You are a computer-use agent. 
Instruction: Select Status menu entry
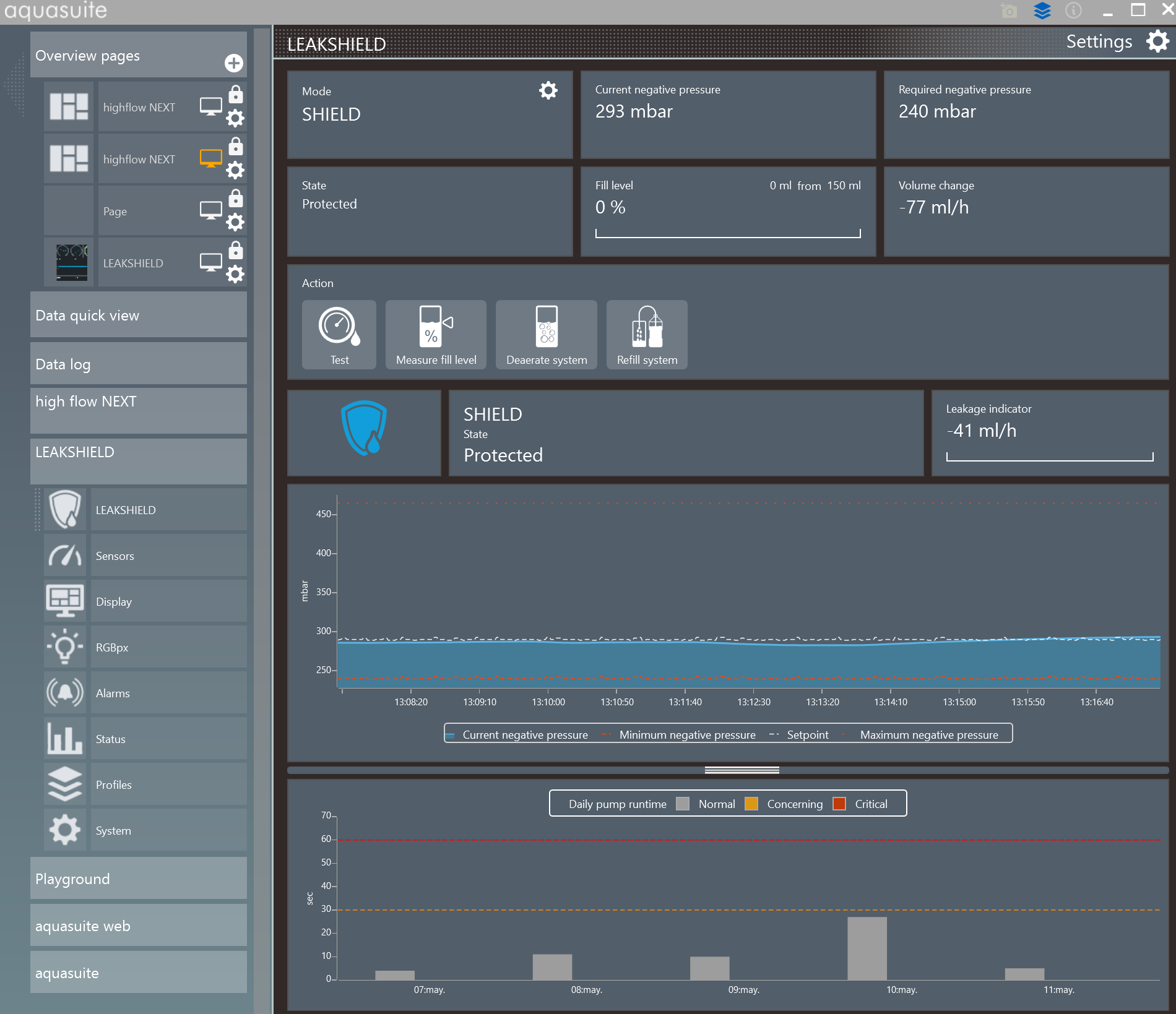click(x=168, y=739)
